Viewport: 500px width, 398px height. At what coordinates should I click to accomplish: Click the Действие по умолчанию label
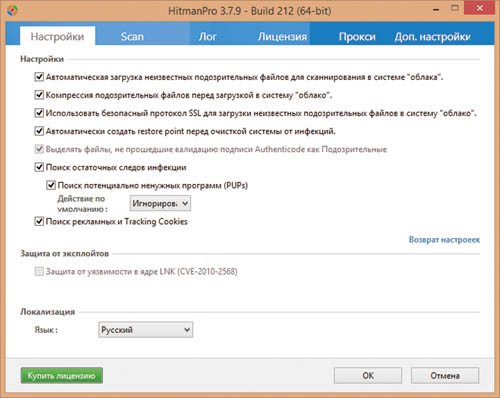[x=82, y=204]
